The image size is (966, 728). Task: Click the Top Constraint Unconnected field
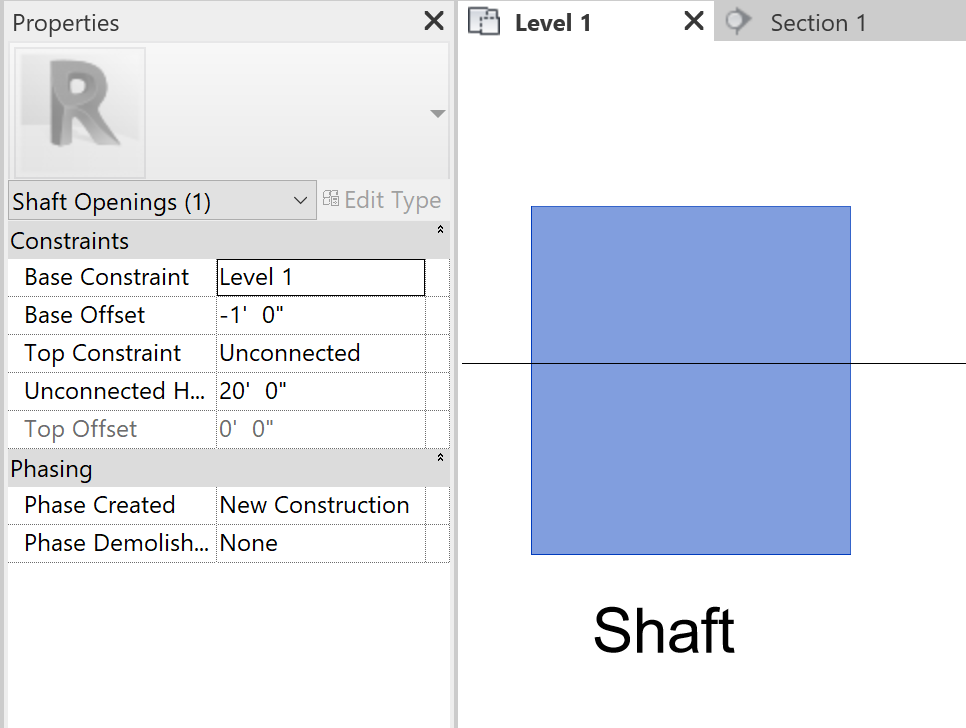pyautogui.click(x=320, y=352)
